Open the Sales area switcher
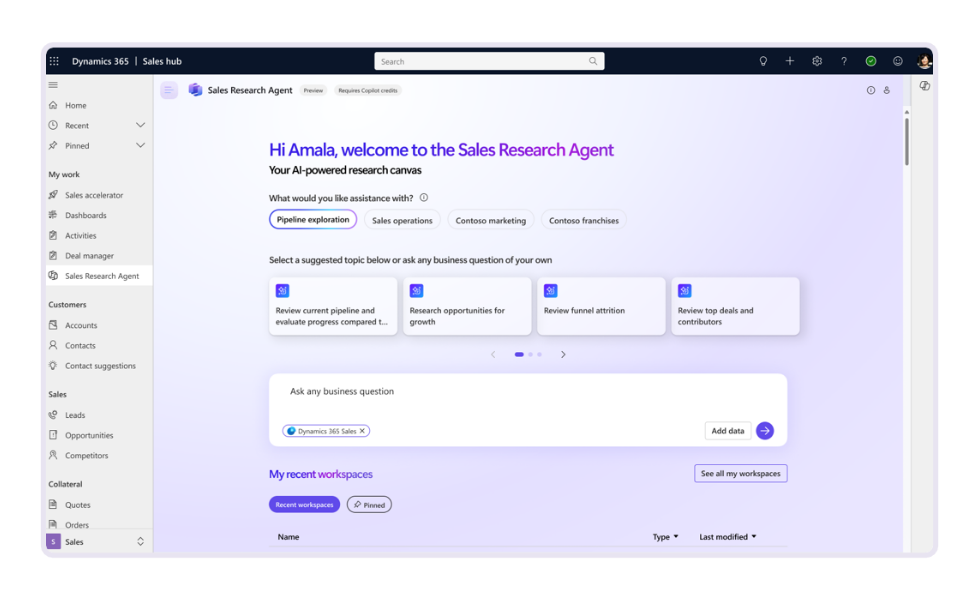Screen dimensions: 960x600 (x=98, y=542)
